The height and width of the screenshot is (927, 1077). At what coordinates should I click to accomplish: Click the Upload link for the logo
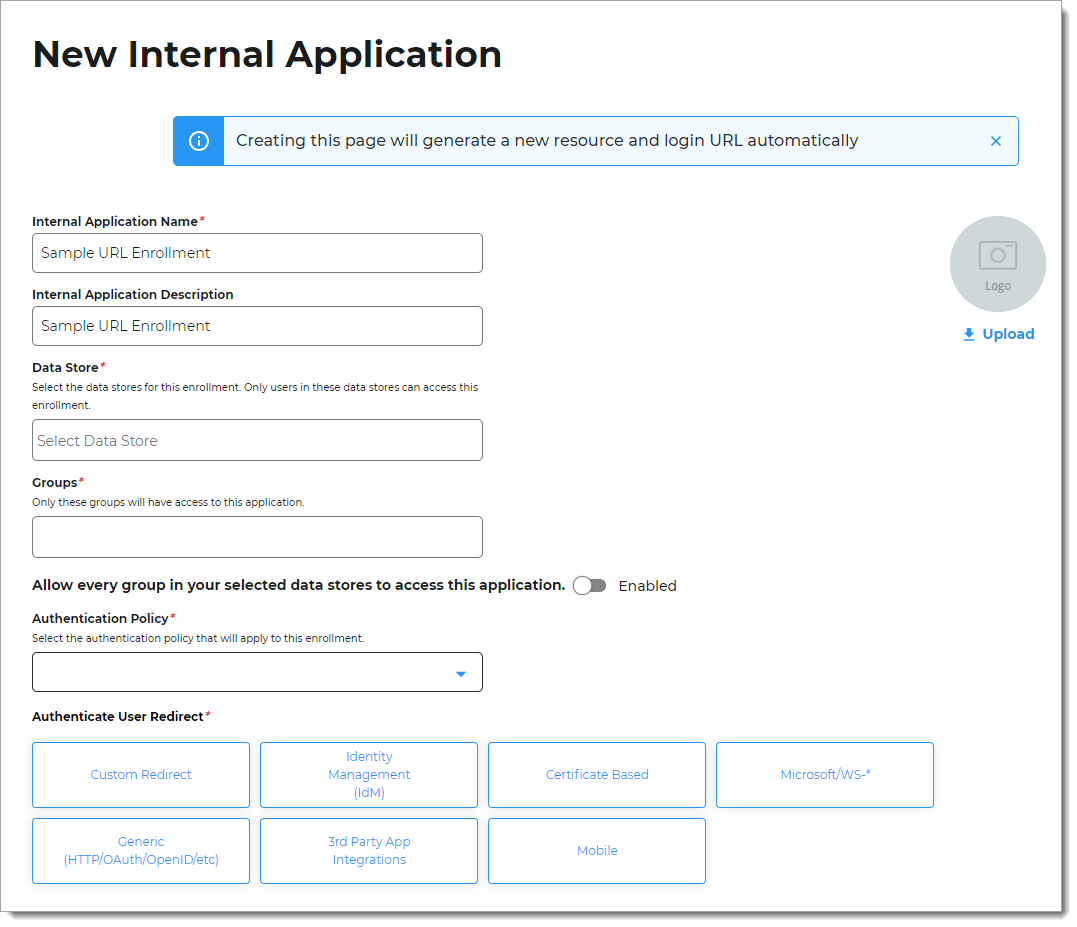click(x=1007, y=333)
